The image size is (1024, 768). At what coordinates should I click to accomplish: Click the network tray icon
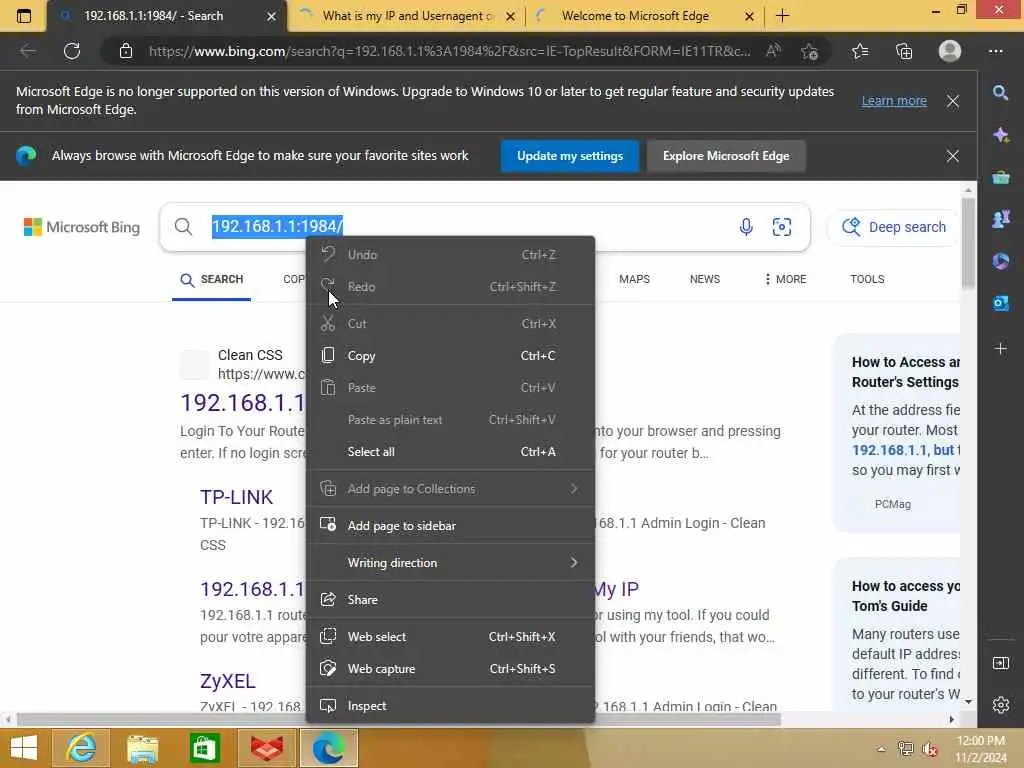905,748
